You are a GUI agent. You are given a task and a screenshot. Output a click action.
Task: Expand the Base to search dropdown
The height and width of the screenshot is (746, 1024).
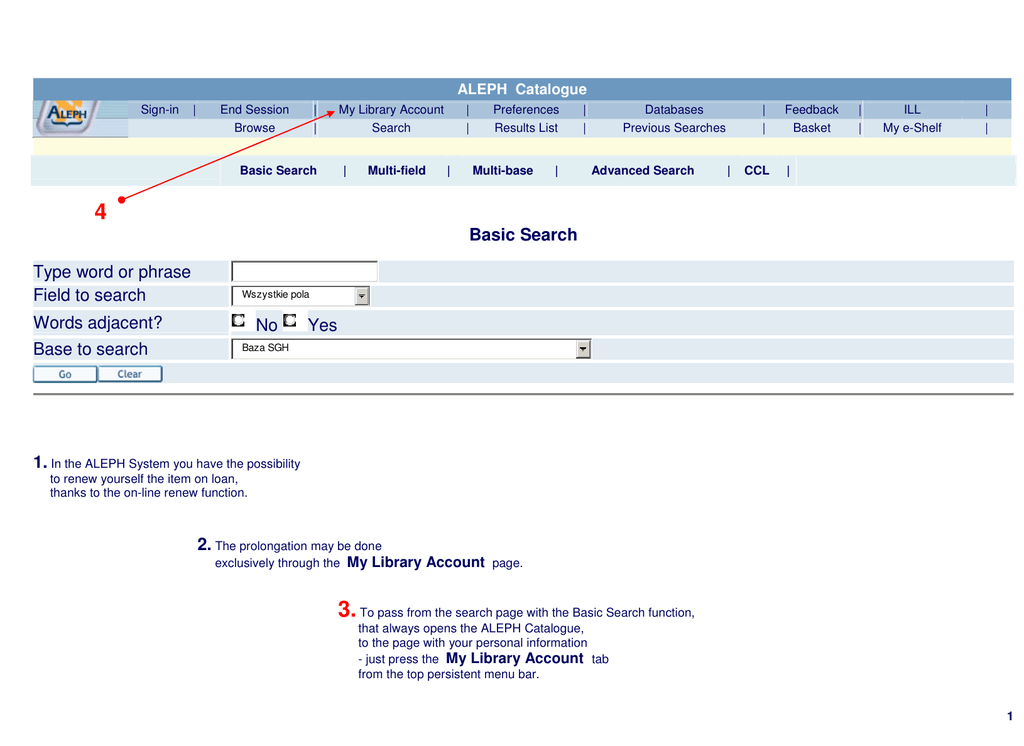(583, 349)
